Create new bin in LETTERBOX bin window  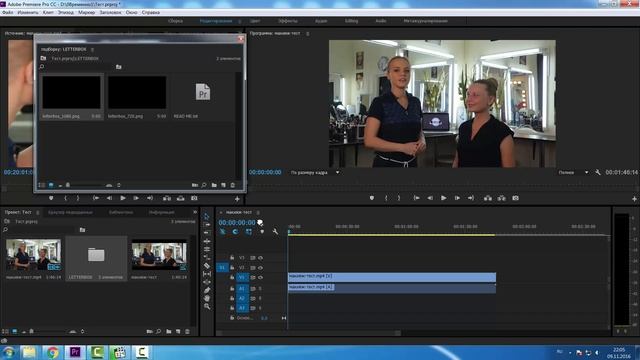tap(214, 185)
